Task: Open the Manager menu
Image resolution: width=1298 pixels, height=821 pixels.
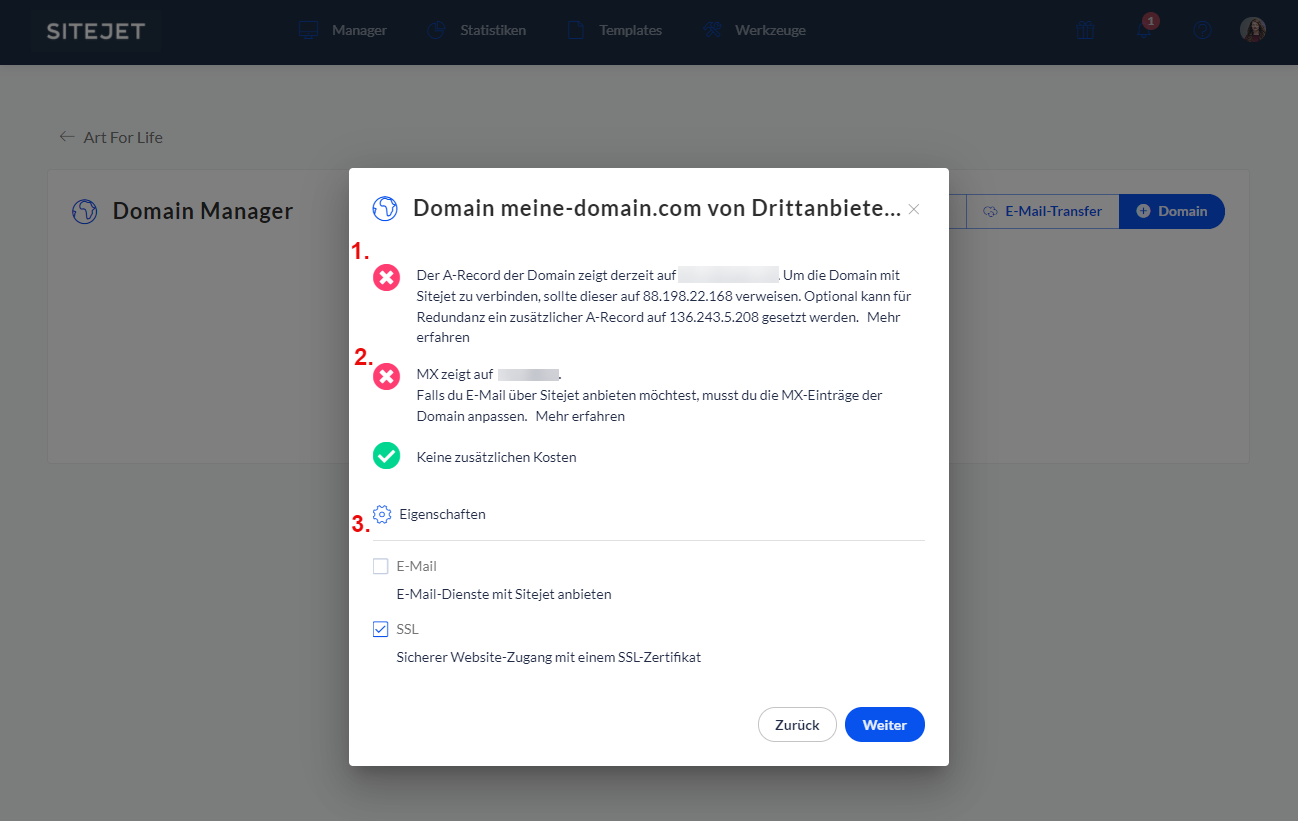Action: (343, 30)
